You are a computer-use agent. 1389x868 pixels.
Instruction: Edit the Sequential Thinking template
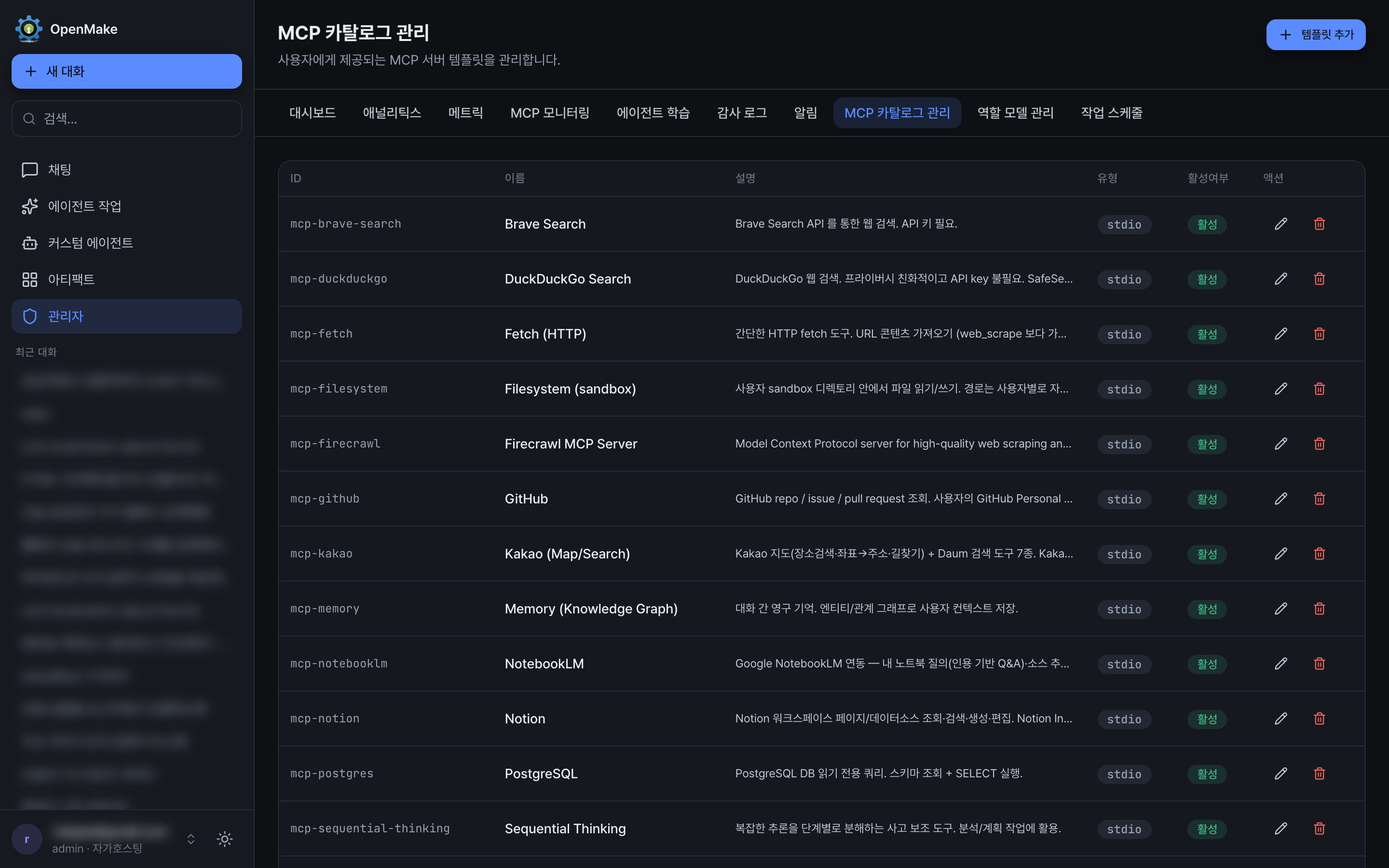(x=1280, y=829)
